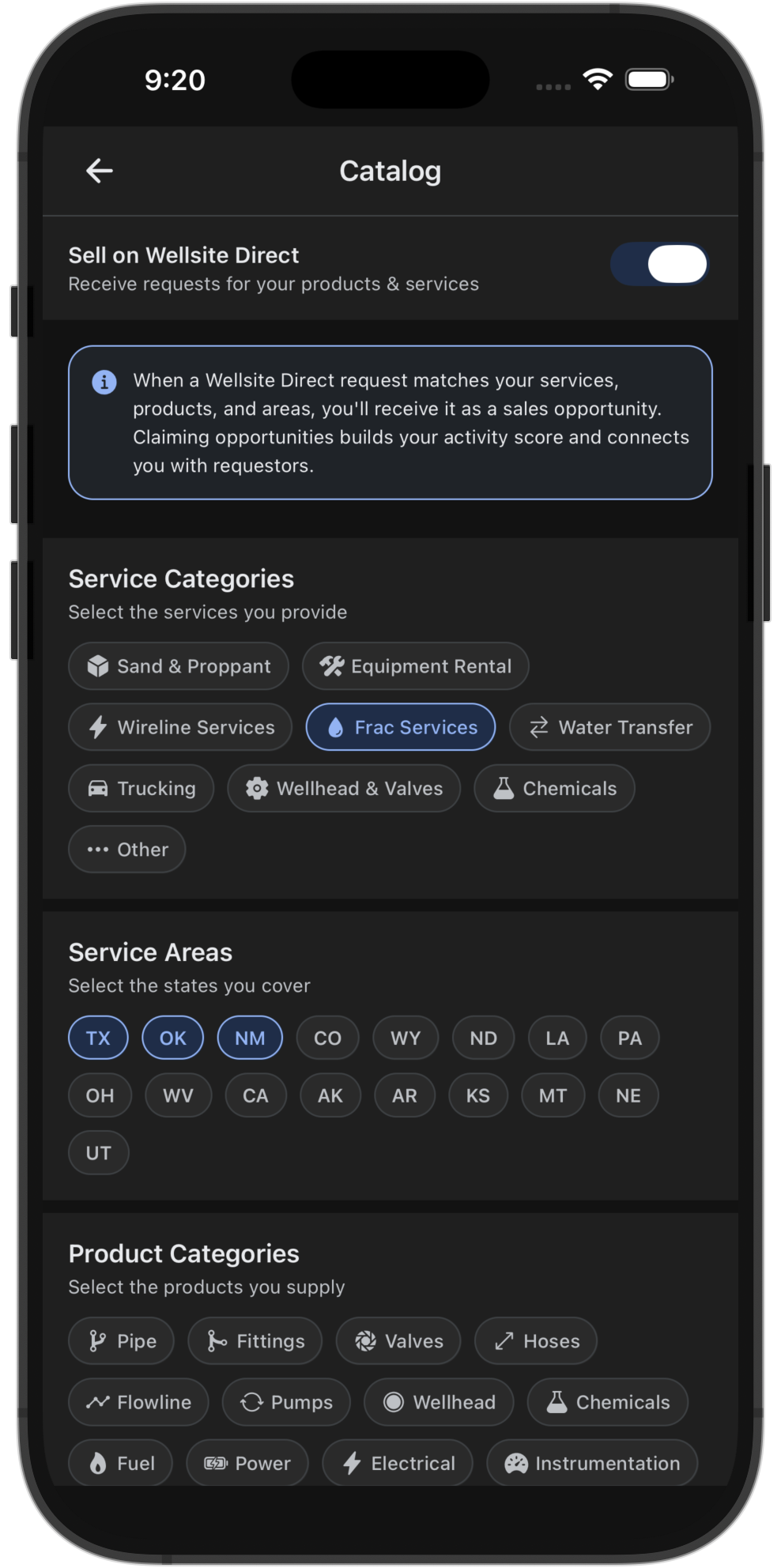Viewport: 781px width, 1568px height.
Task: Tap the Sand & Proppant box icon
Action: coord(98,666)
